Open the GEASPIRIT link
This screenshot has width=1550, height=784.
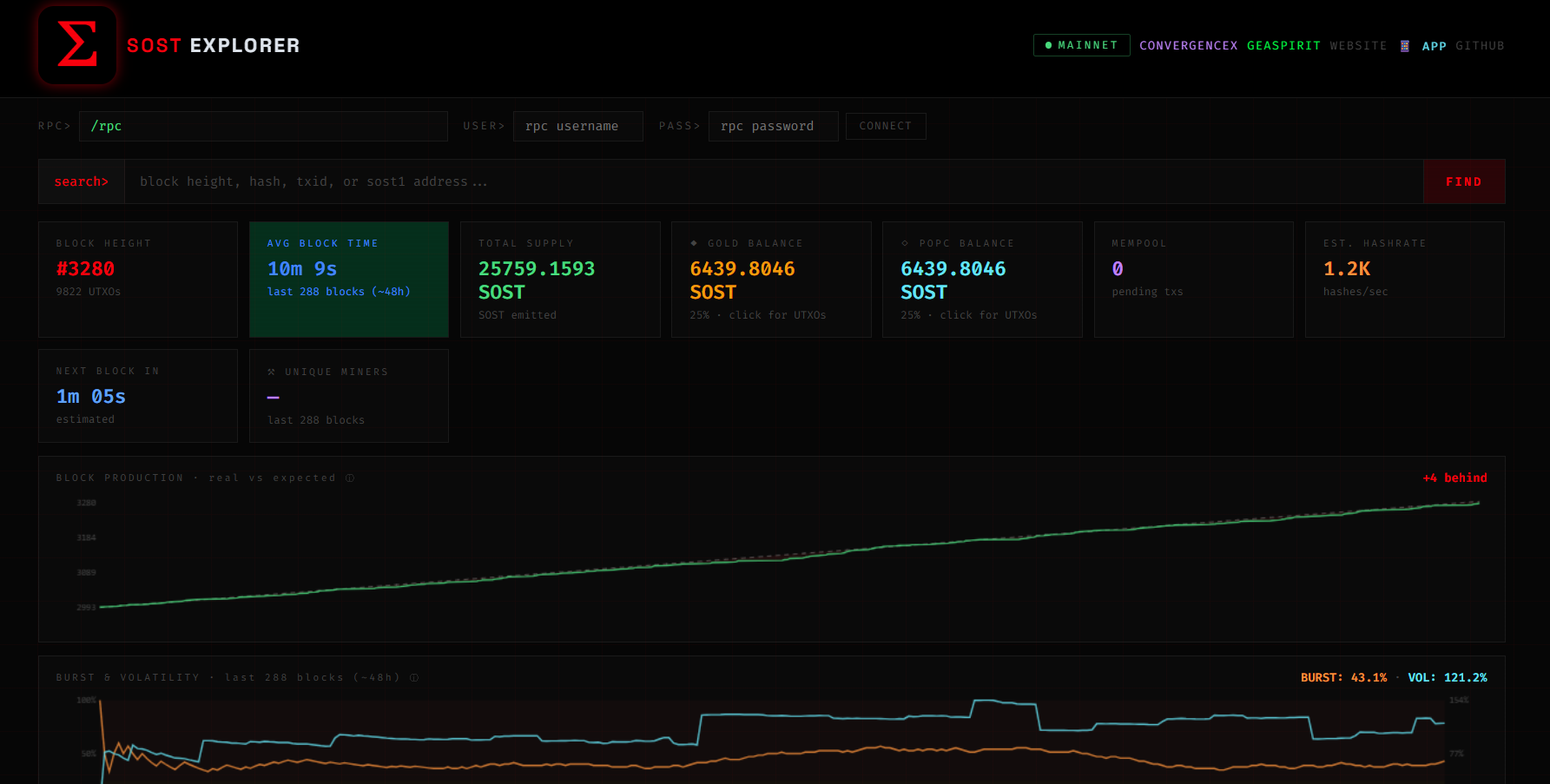[1283, 46]
